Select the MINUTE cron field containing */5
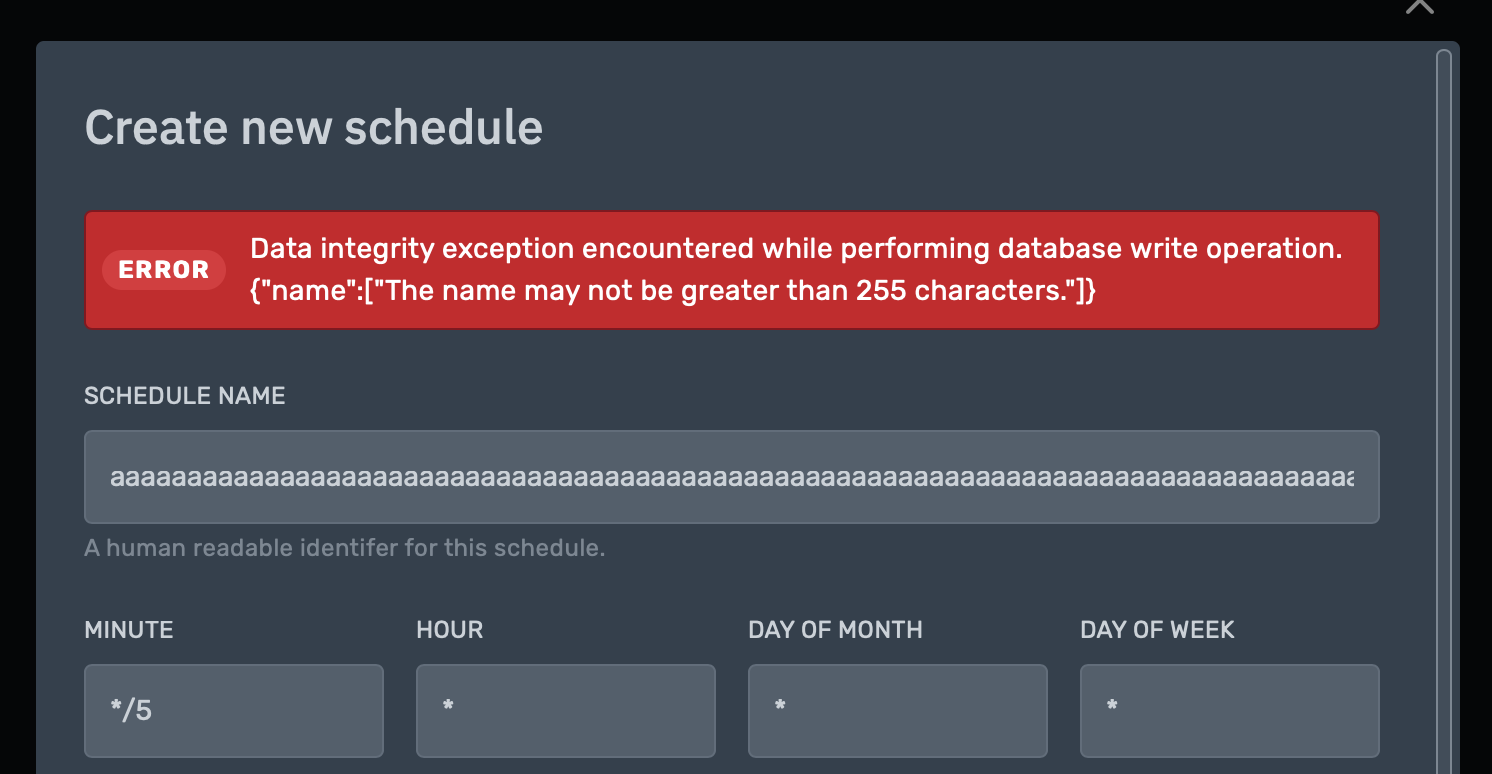Screen dimensions: 1492x774 click(x=233, y=710)
